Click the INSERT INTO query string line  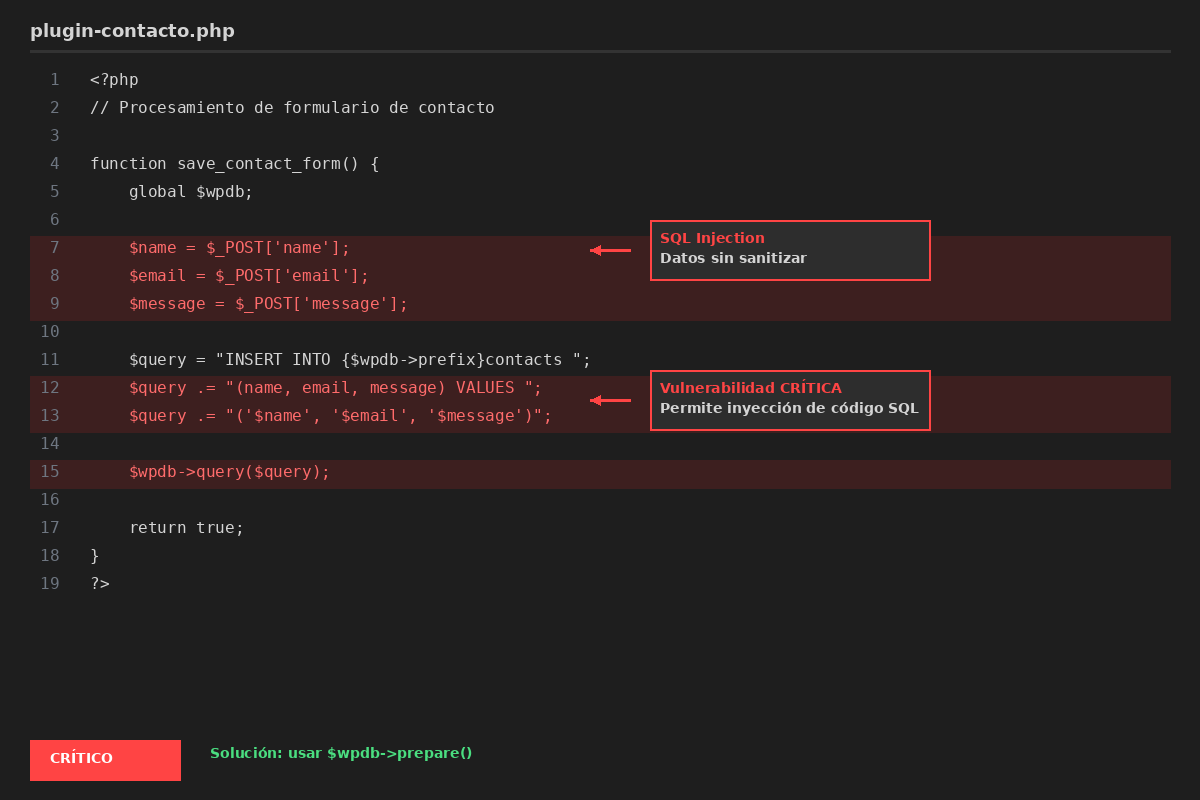[x=360, y=360]
